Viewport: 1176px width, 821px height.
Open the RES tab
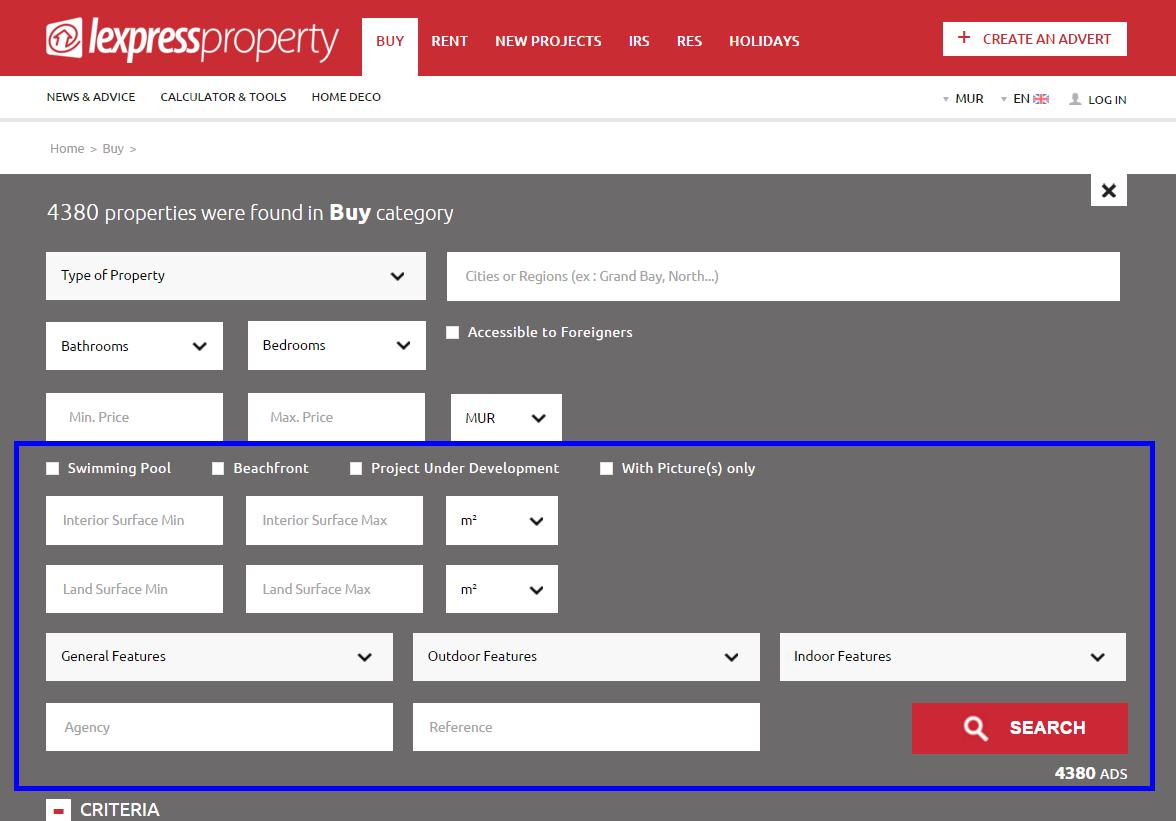[689, 41]
